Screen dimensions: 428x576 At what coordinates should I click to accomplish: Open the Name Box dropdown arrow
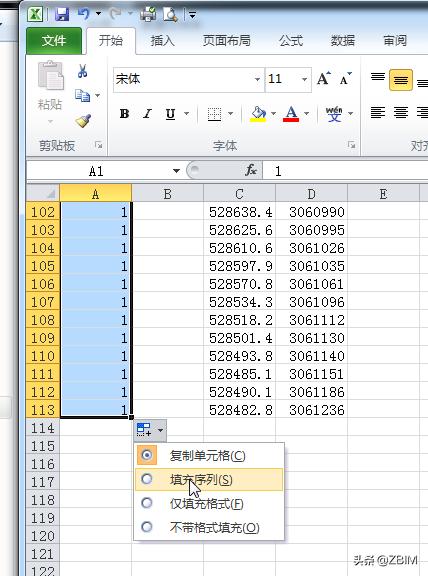(x=176, y=171)
